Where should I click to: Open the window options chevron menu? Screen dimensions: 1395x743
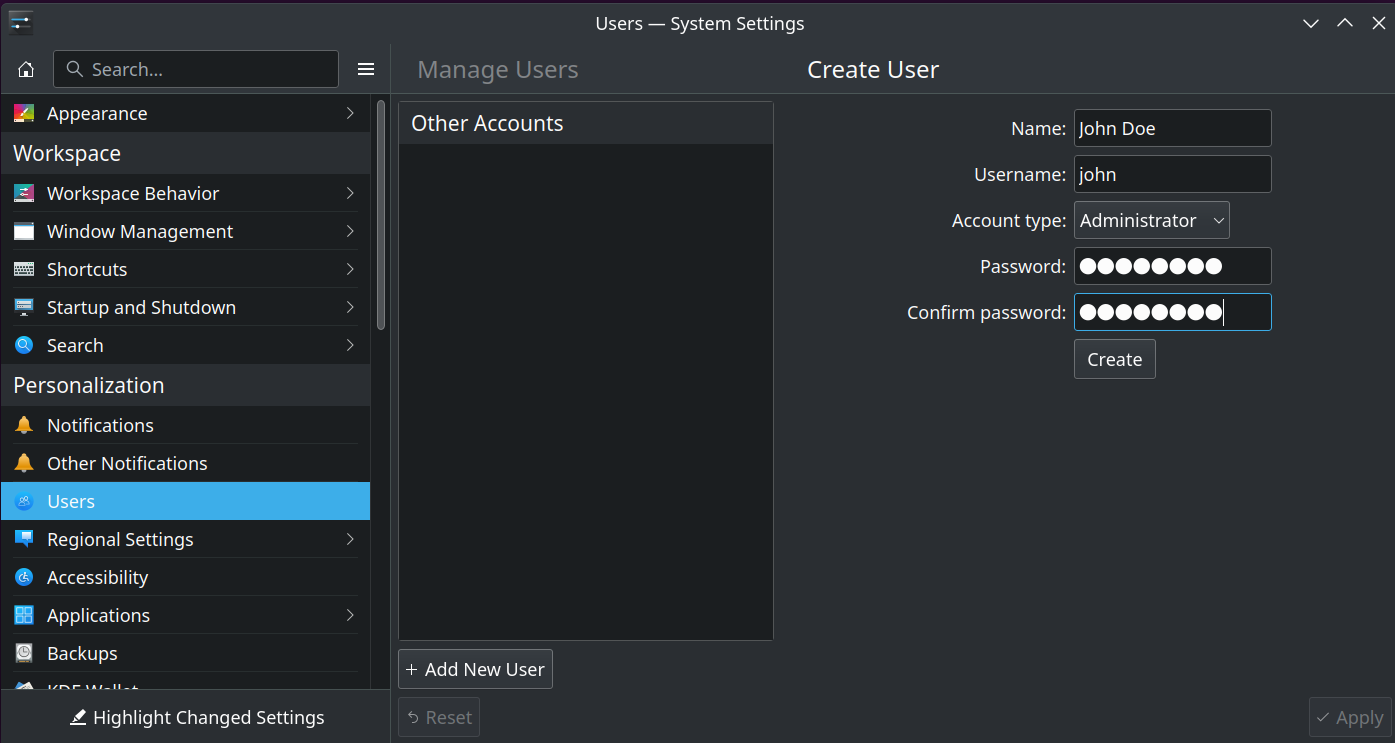coord(1310,22)
